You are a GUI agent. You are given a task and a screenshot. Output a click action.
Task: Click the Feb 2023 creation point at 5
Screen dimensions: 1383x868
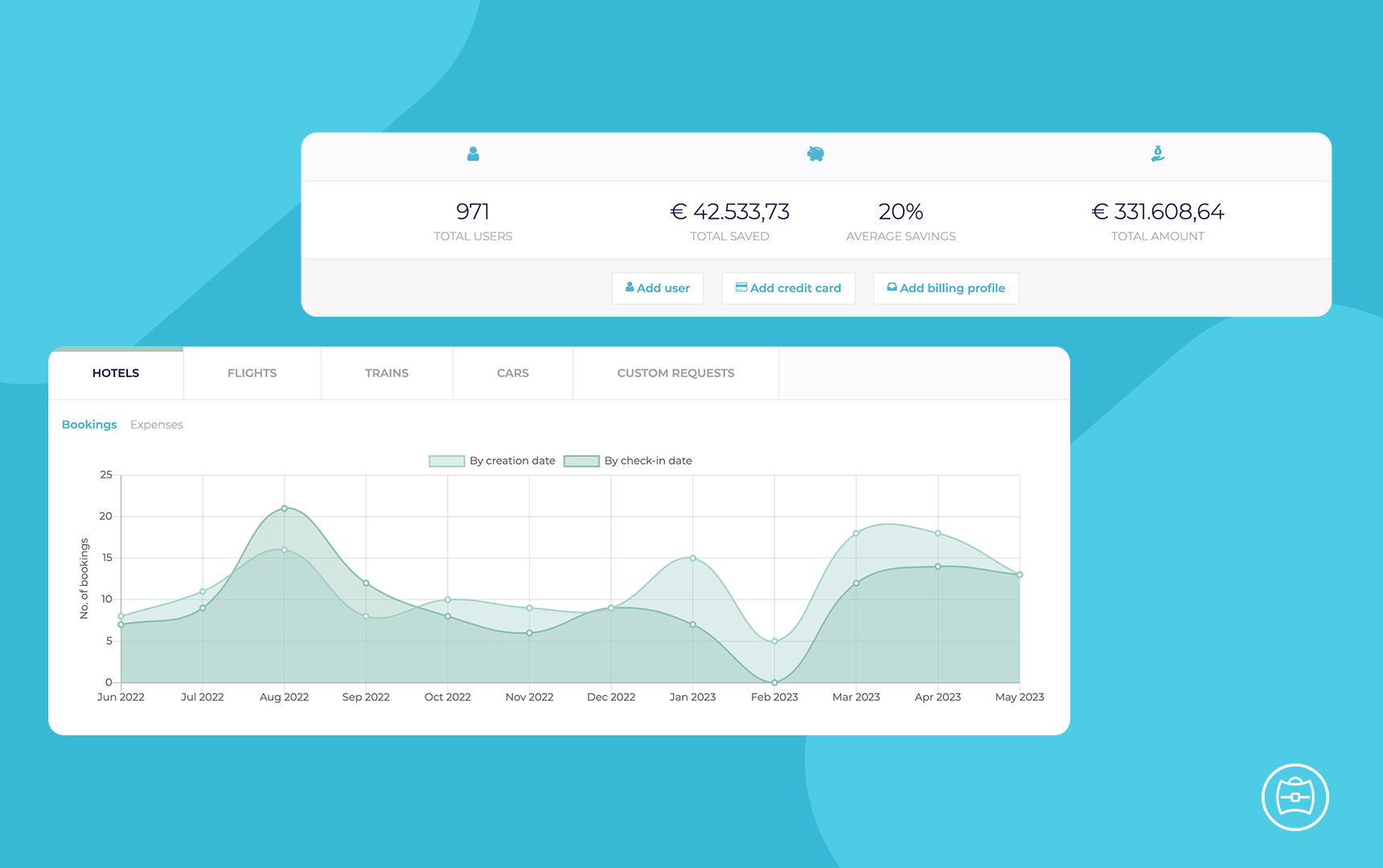click(x=774, y=641)
